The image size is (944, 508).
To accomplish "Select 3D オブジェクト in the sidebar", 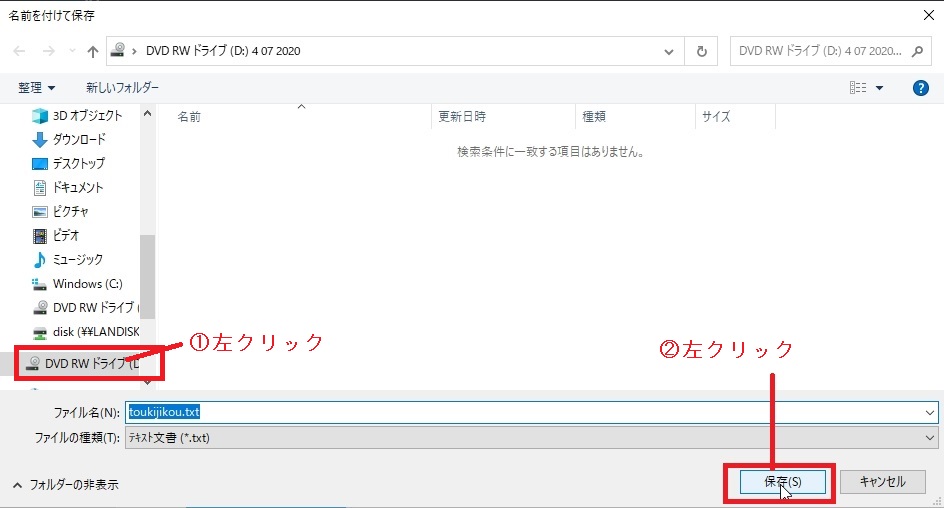I will coord(86,115).
